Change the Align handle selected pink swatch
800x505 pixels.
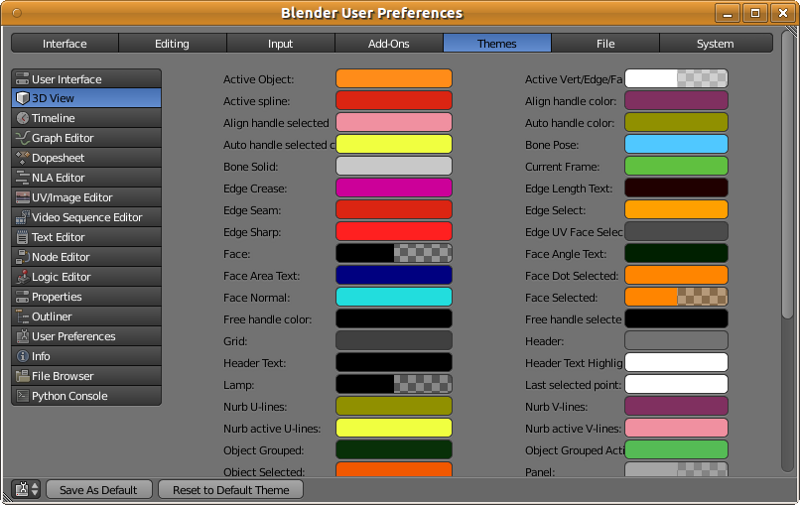pyautogui.click(x=394, y=122)
